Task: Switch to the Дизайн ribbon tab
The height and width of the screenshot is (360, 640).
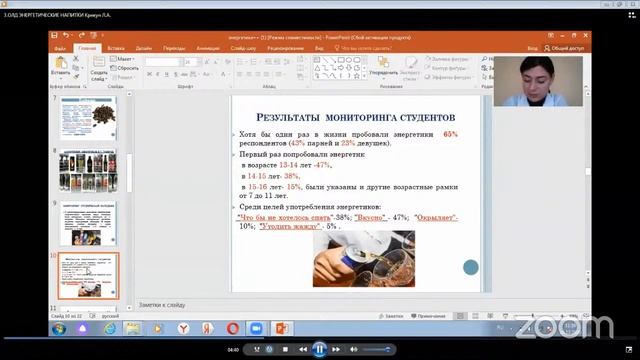Action: pyautogui.click(x=144, y=48)
